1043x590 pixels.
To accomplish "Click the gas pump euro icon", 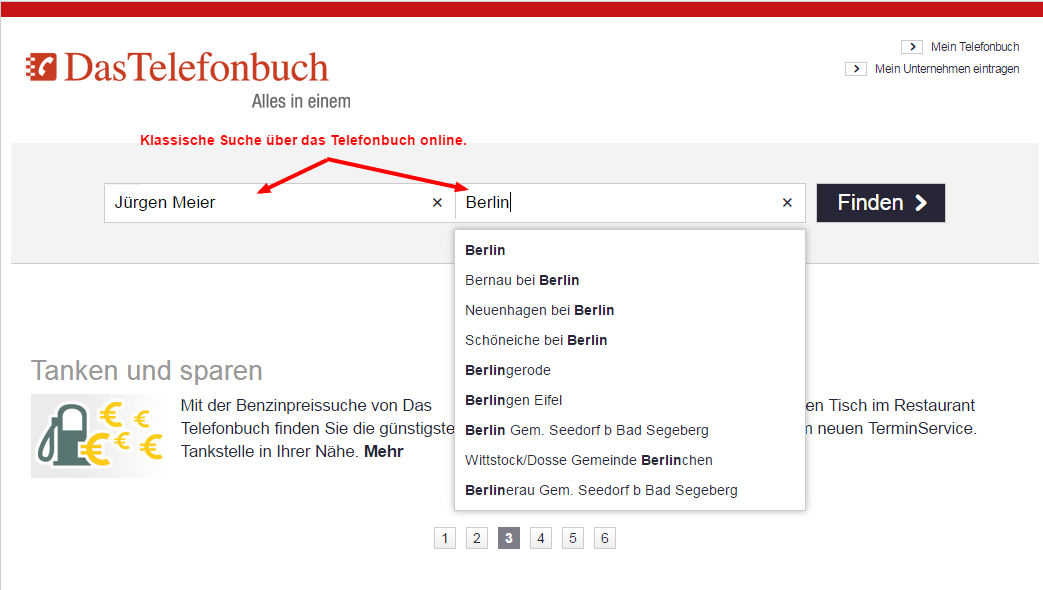I will click(97, 436).
